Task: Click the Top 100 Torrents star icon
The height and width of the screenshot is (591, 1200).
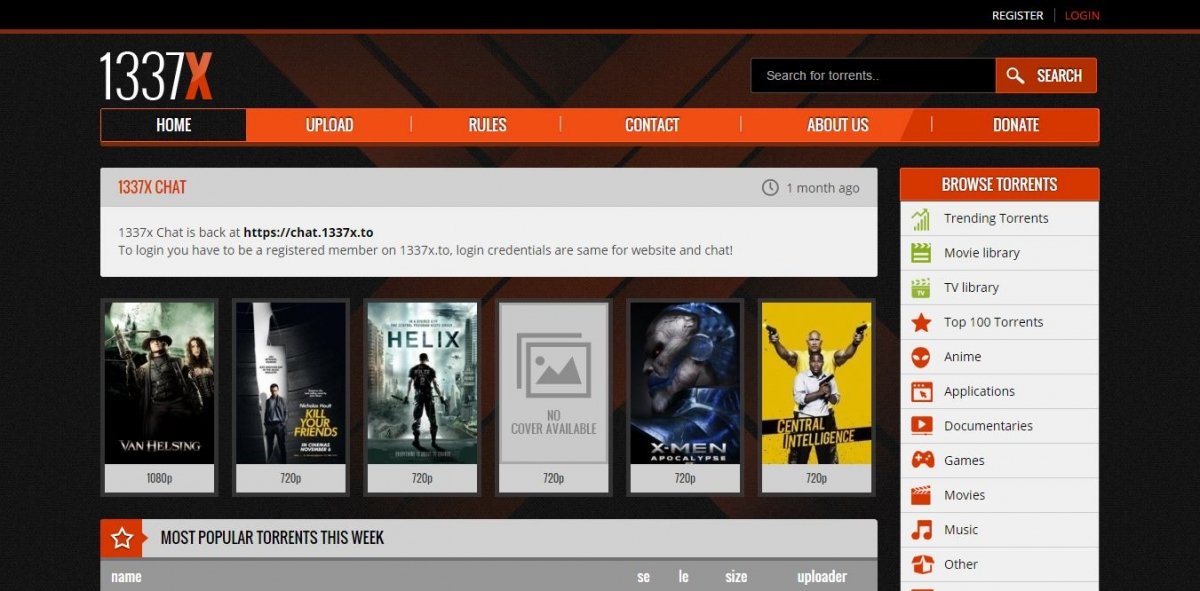Action: pyautogui.click(x=921, y=322)
